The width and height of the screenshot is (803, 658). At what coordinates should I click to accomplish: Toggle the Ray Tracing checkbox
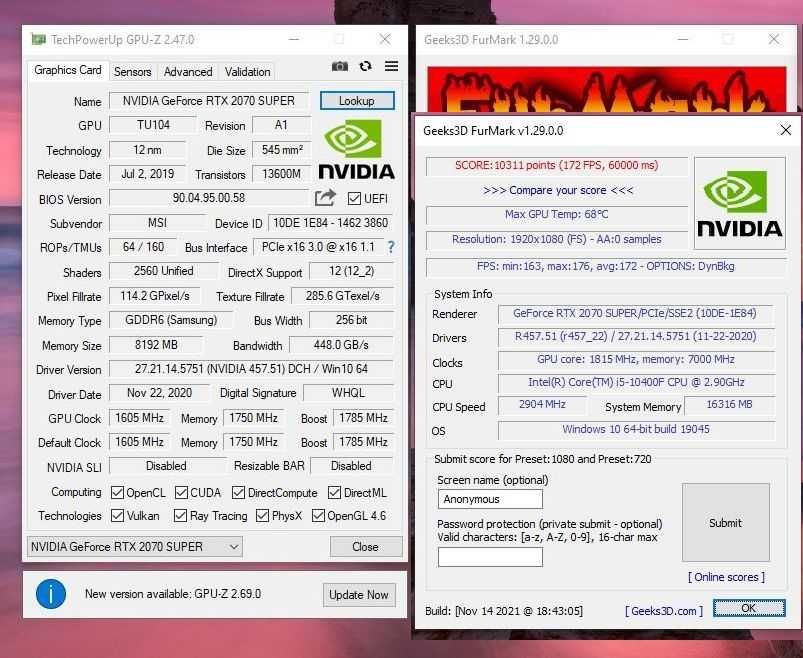(180, 516)
